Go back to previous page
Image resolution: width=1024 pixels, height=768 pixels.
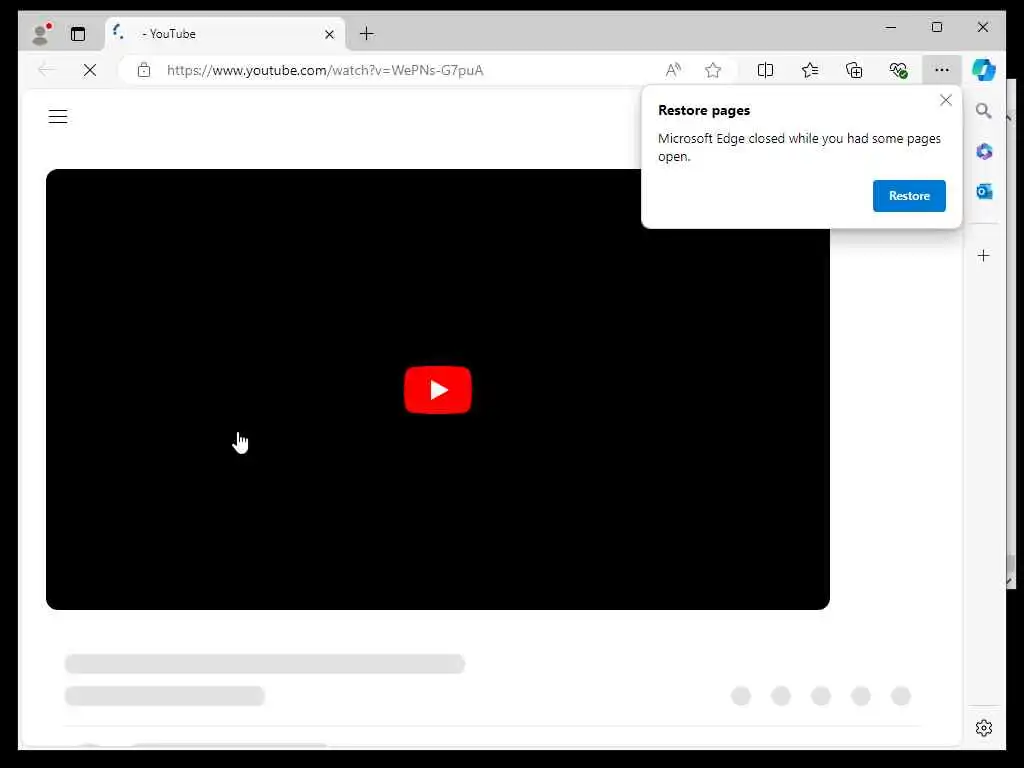46,70
